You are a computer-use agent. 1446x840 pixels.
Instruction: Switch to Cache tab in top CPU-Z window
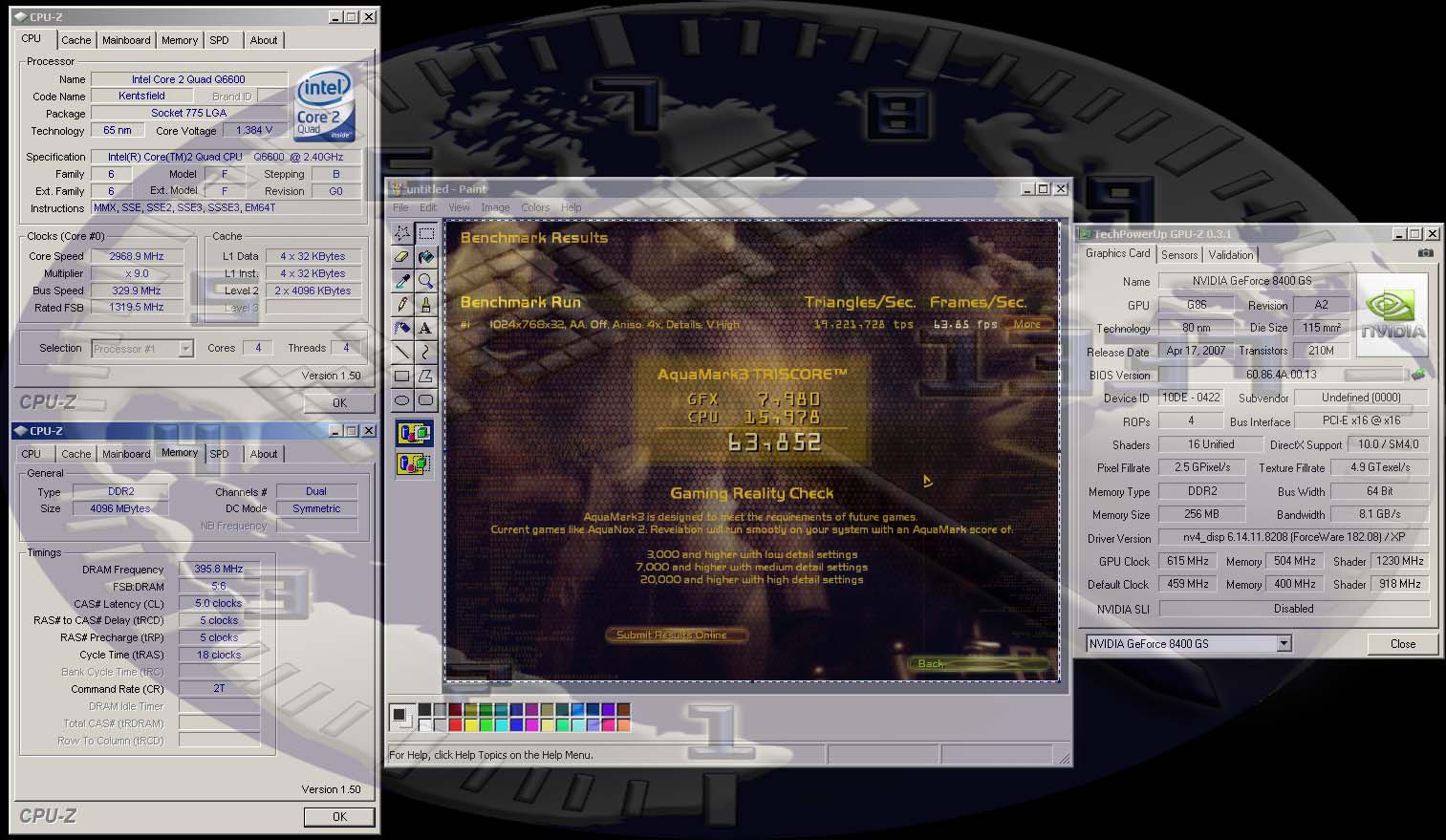click(x=76, y=40)
